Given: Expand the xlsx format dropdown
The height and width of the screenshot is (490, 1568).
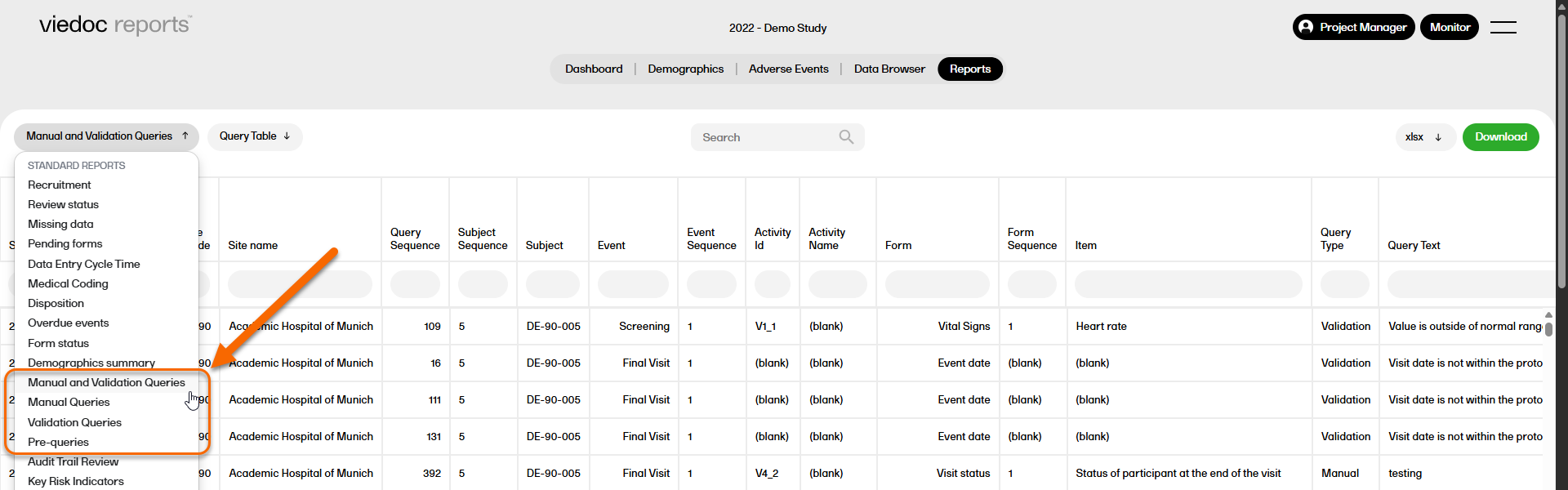Looking at the screenshot, I should point(1423,137).
